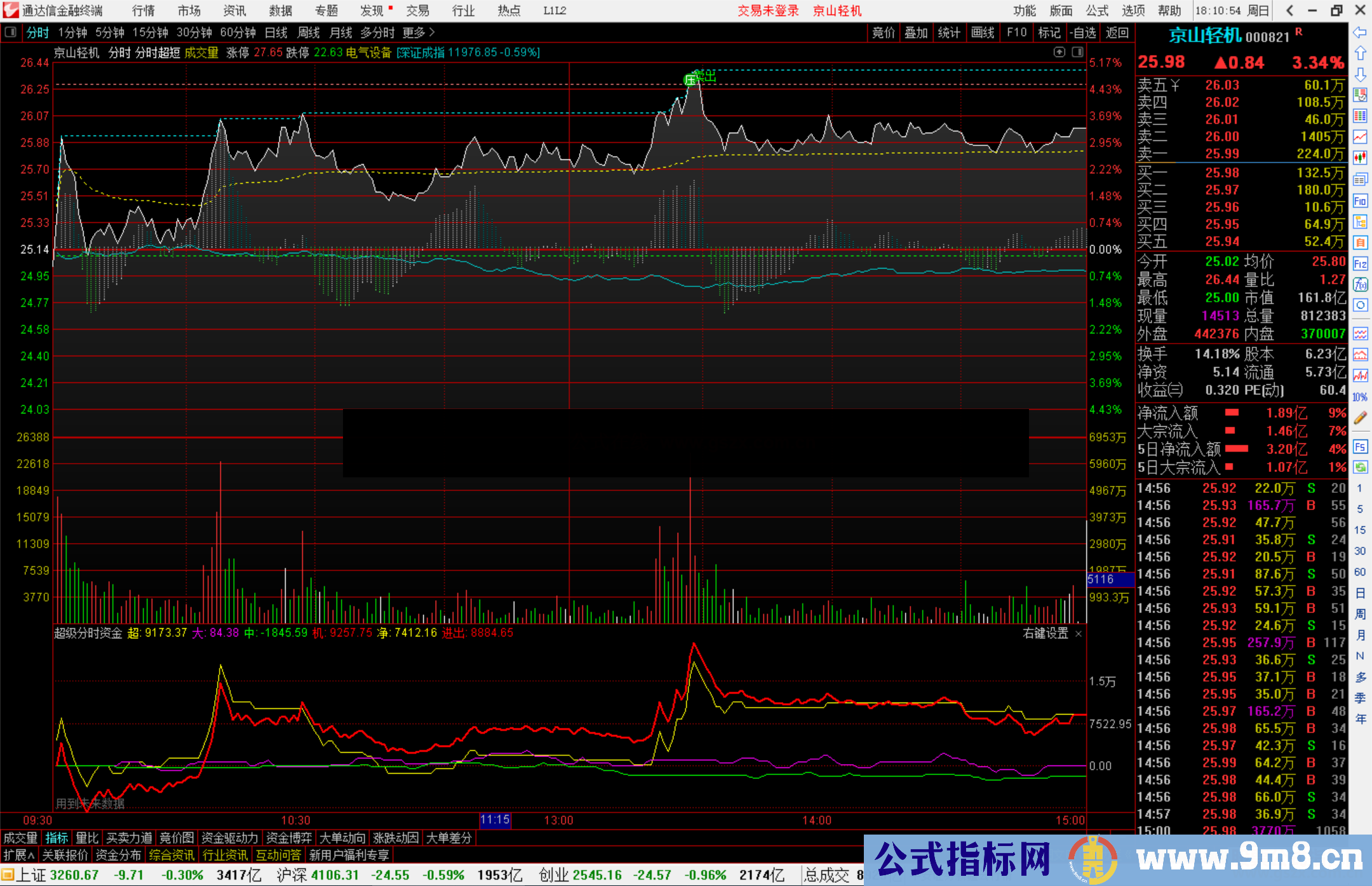Viewport: 1372px width, 886px height.
Task: Click the 叠加 overlay button
Action: click(916, 32)
